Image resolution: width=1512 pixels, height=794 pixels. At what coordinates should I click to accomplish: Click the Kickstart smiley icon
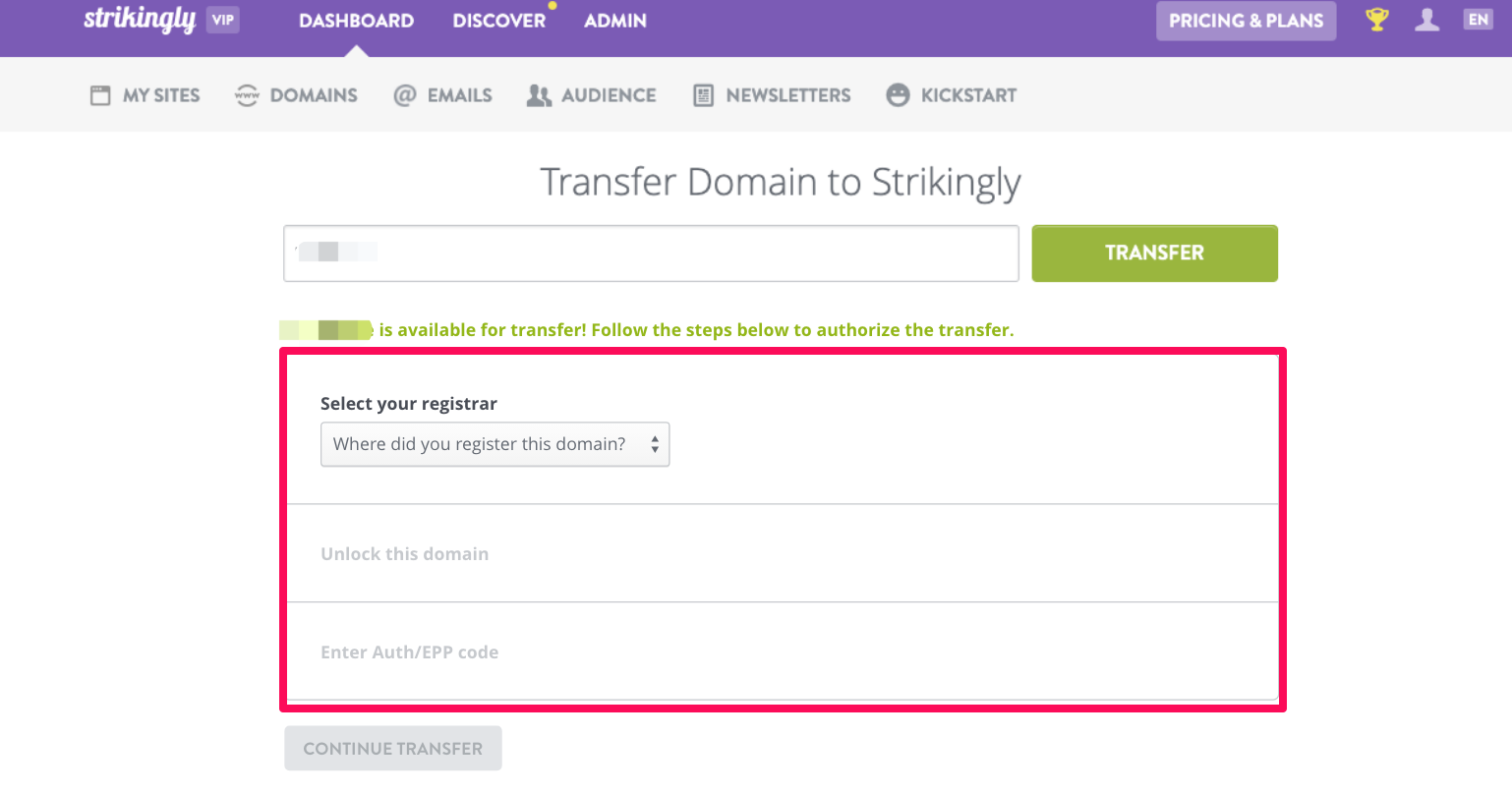898,95
